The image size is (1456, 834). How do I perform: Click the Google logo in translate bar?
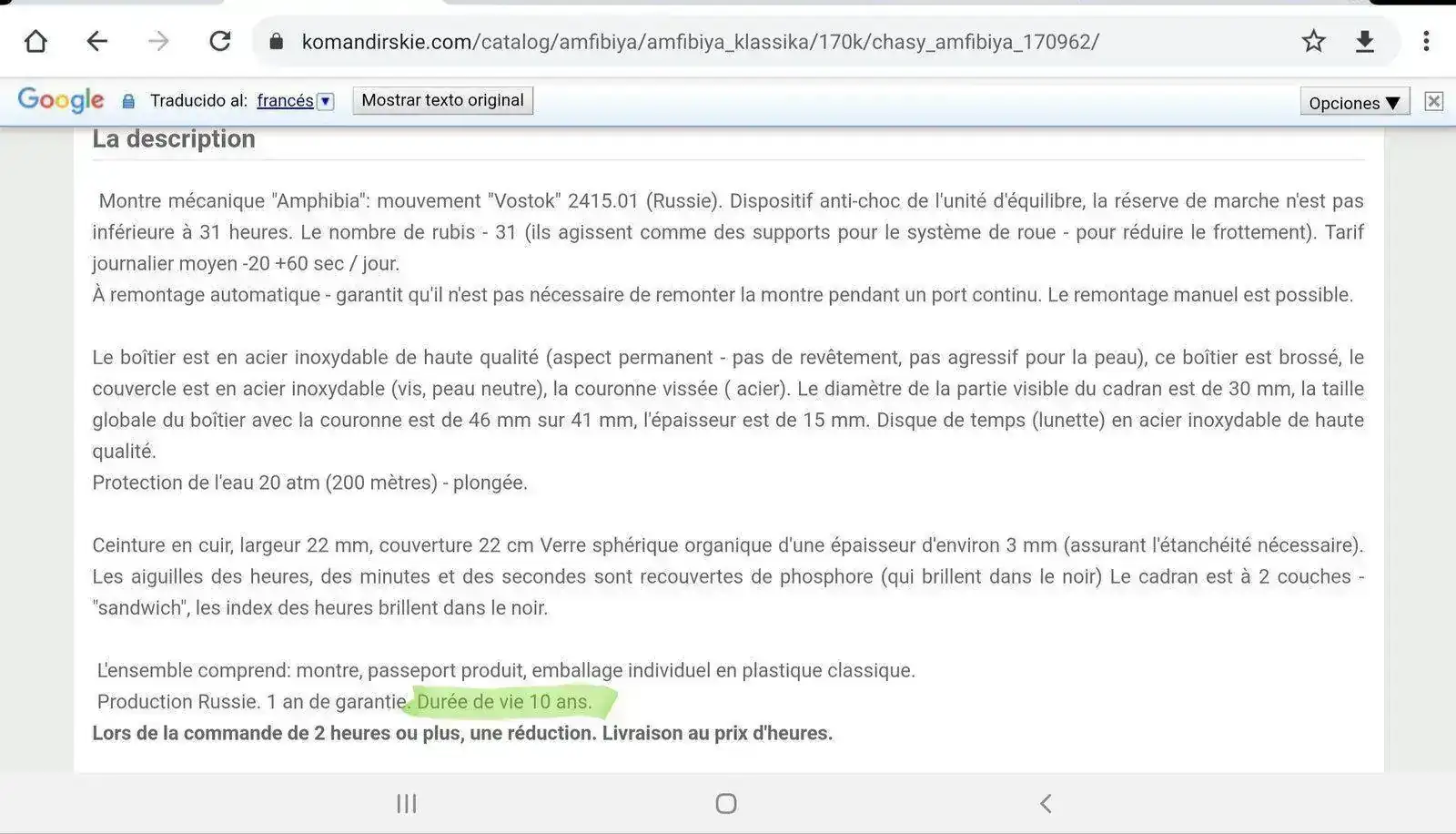point(61,100)
